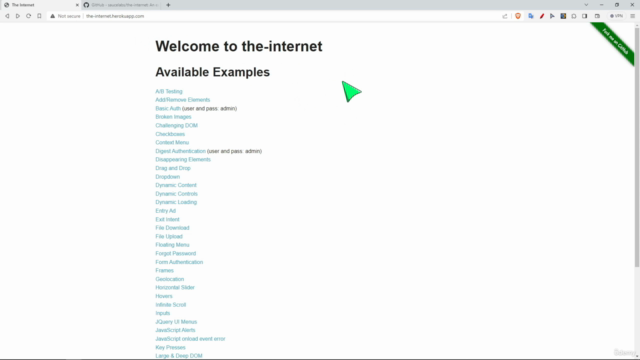Open the JQuery UI Menus link
This screenshot has width=640, height=360.
coord(176,322)
